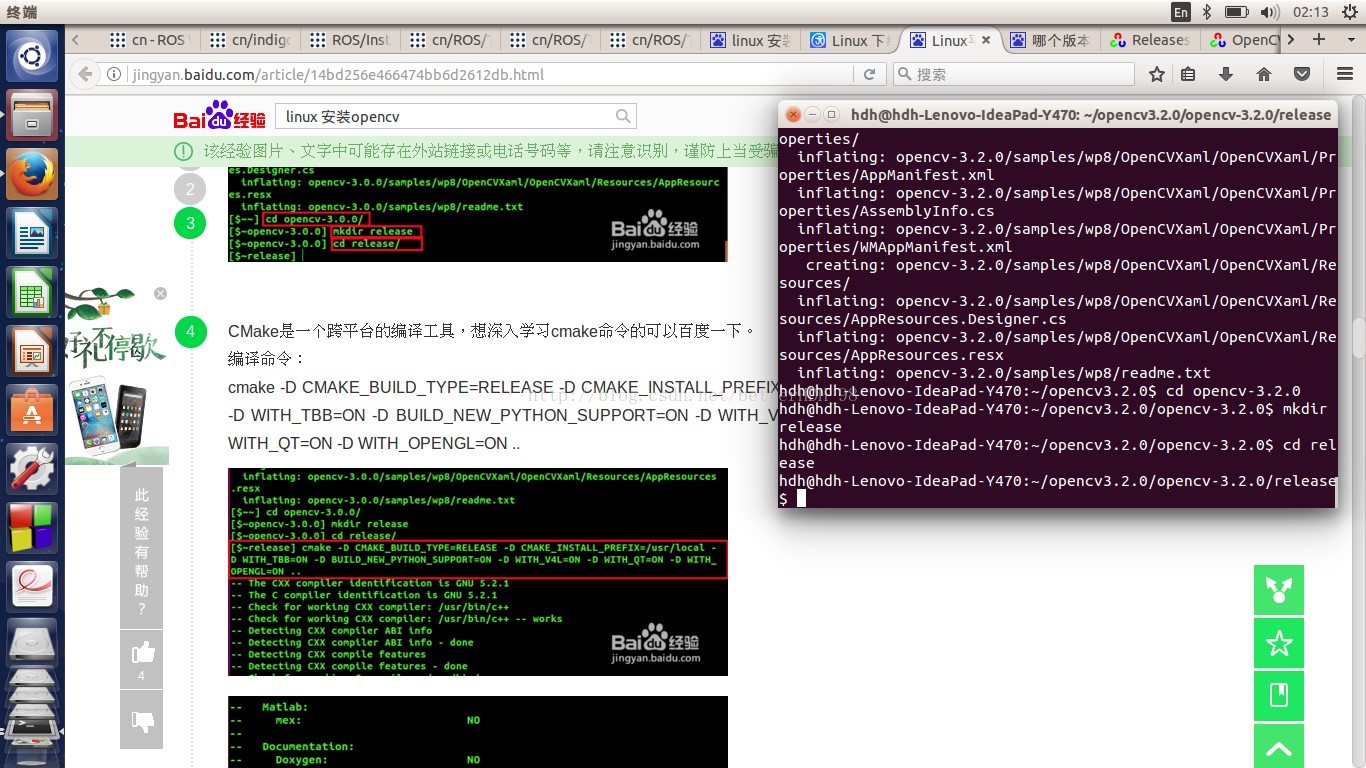Click the terminal command prompt cursor
This screenshot has width=1366, height=768.
[x=801, y=498]
